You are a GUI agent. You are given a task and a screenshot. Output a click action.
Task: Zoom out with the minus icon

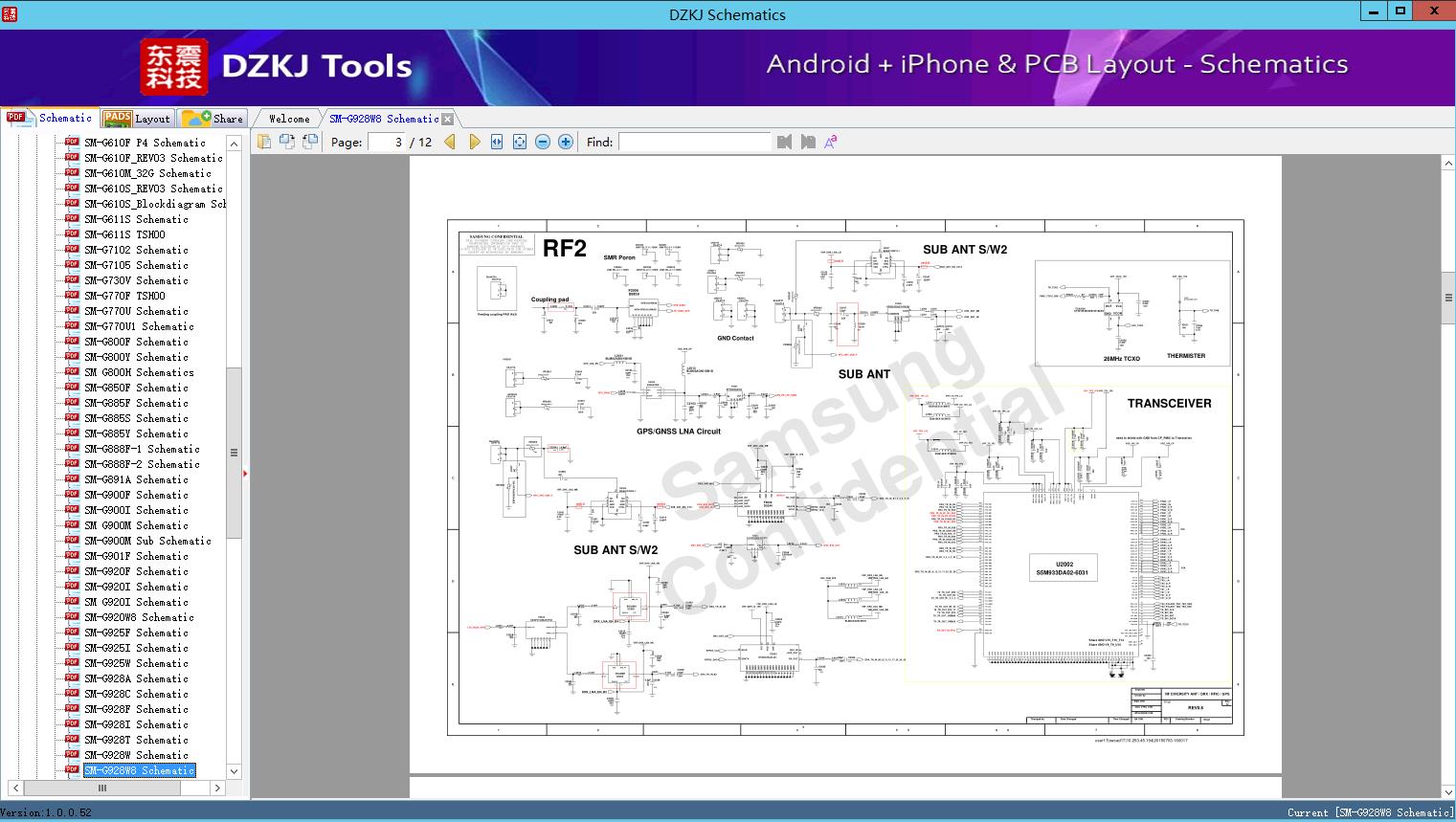pyautogui.click(x=543, y=142)
